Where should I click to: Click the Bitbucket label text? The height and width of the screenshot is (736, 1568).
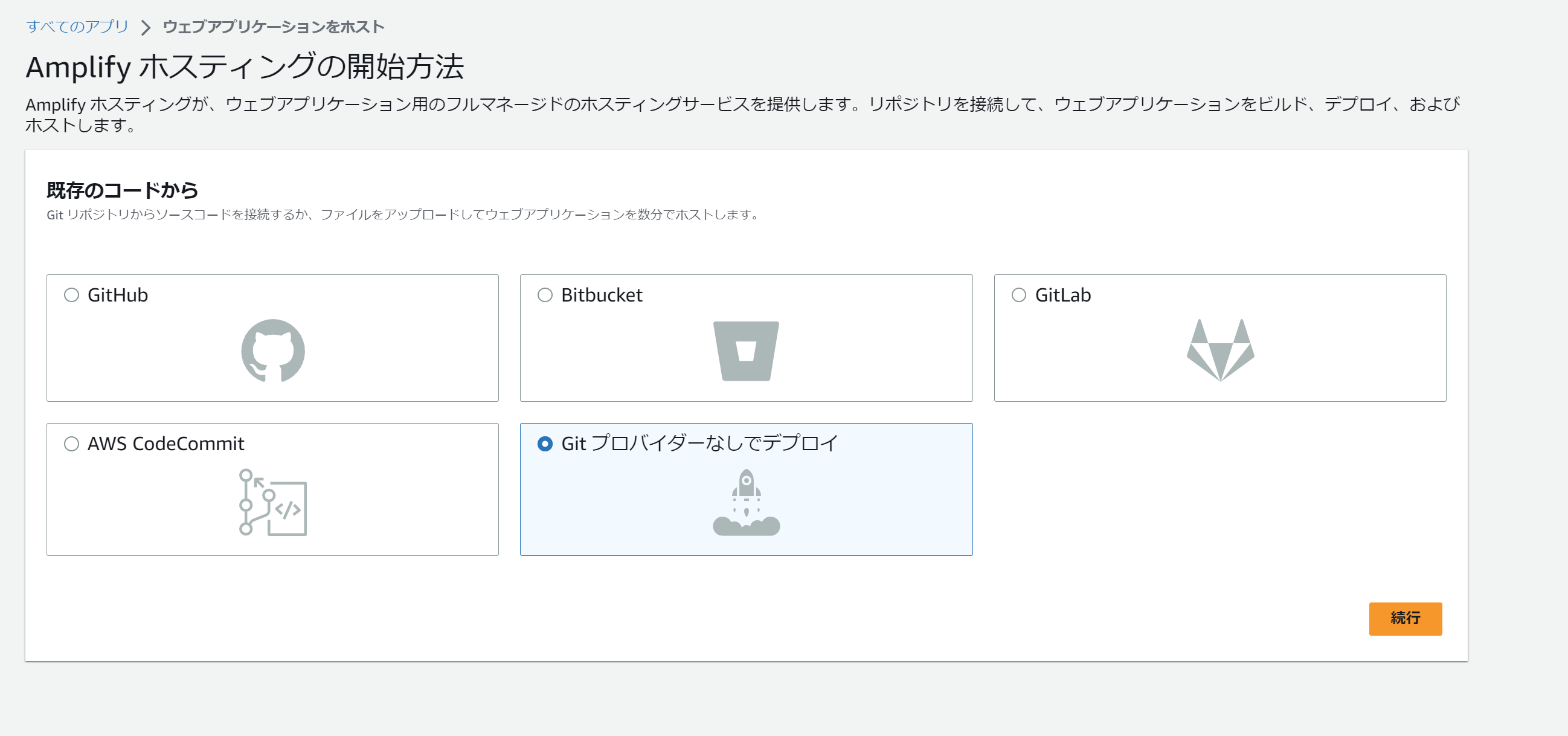click(x=602, y=295)
